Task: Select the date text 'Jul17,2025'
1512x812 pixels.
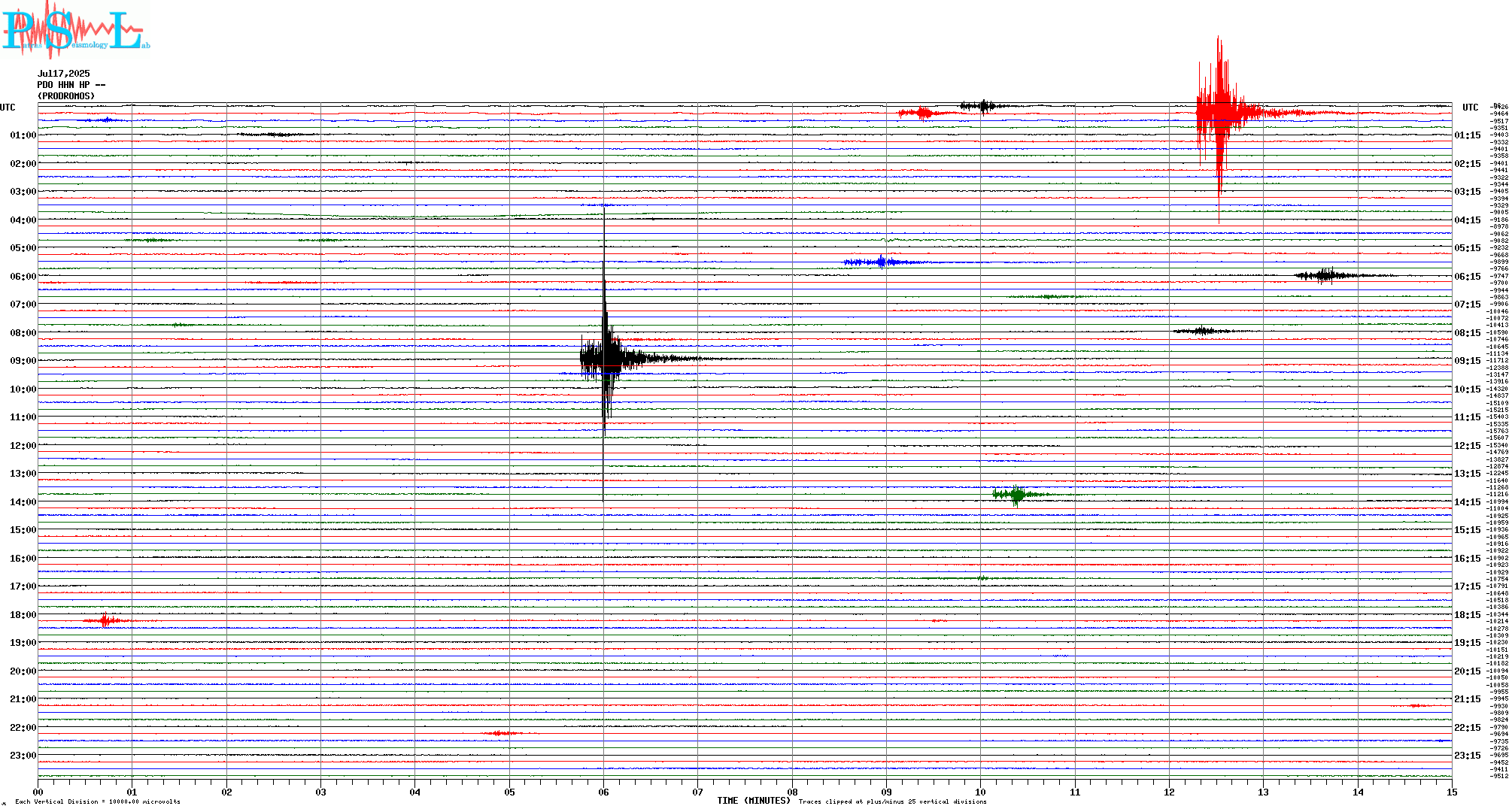Action: [x=64, y=74]
